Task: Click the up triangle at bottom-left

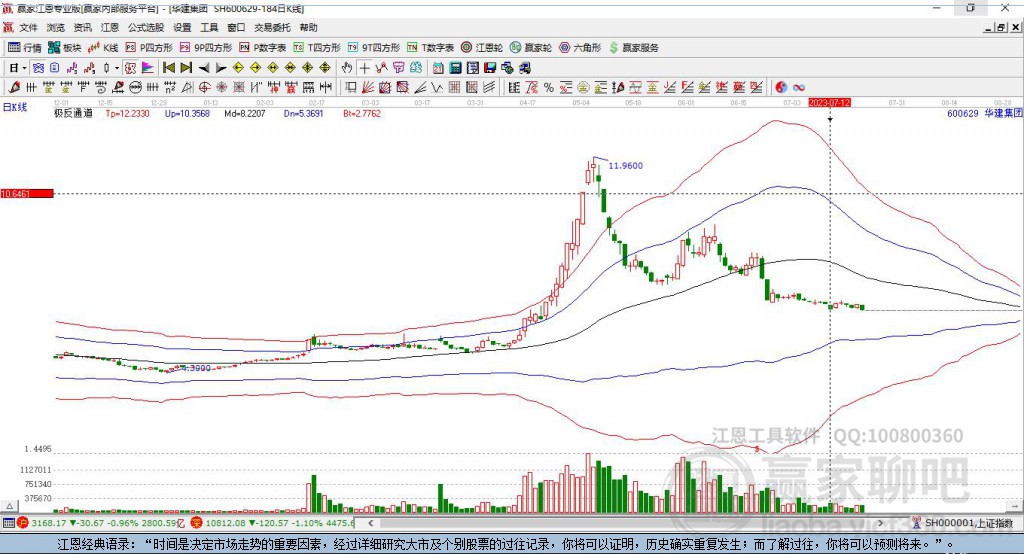Action: pos(9,506)
